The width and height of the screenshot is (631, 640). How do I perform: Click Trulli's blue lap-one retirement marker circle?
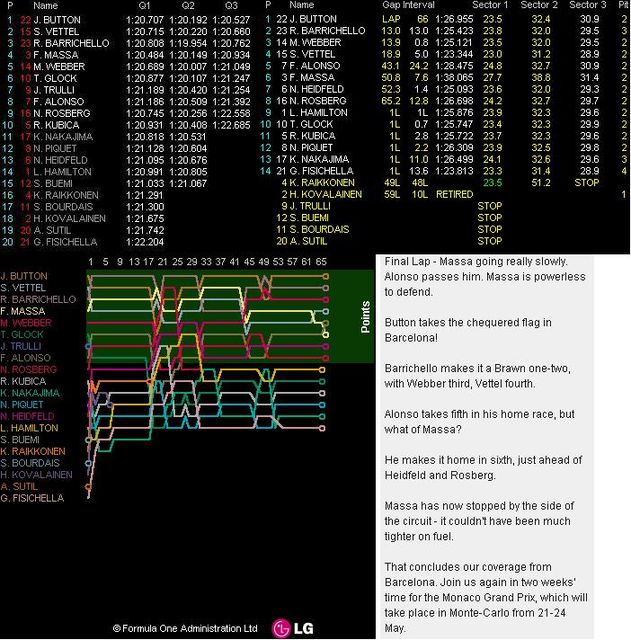coord(88,347)
